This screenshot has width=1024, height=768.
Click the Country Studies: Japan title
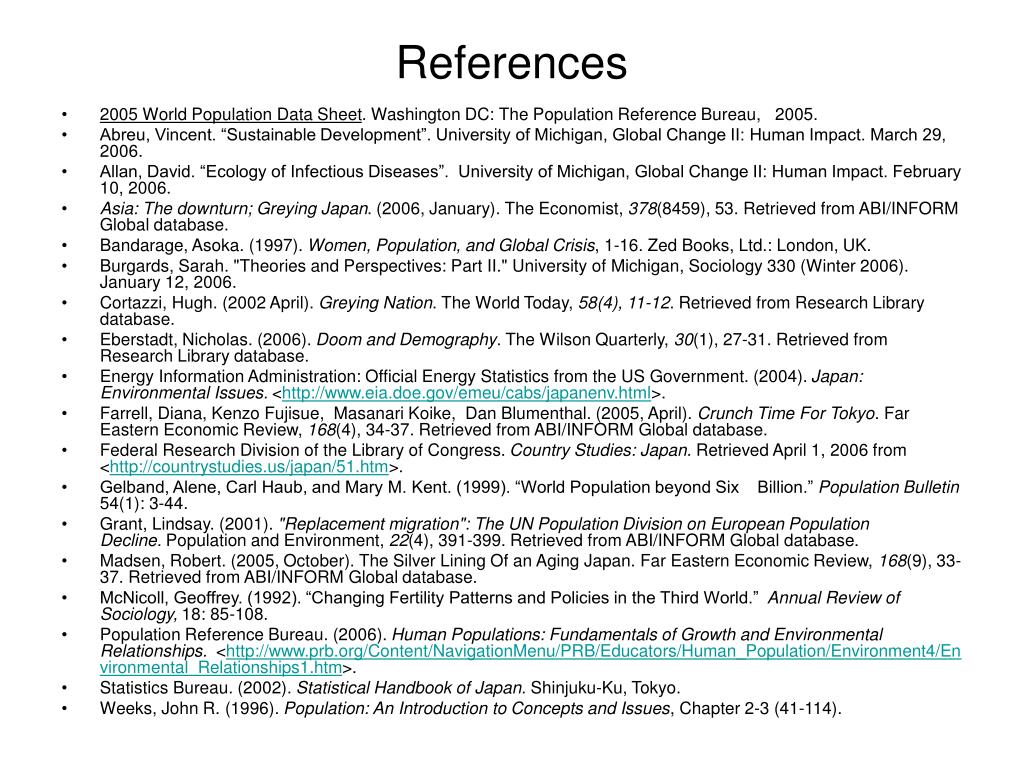(x=600, y=451)
